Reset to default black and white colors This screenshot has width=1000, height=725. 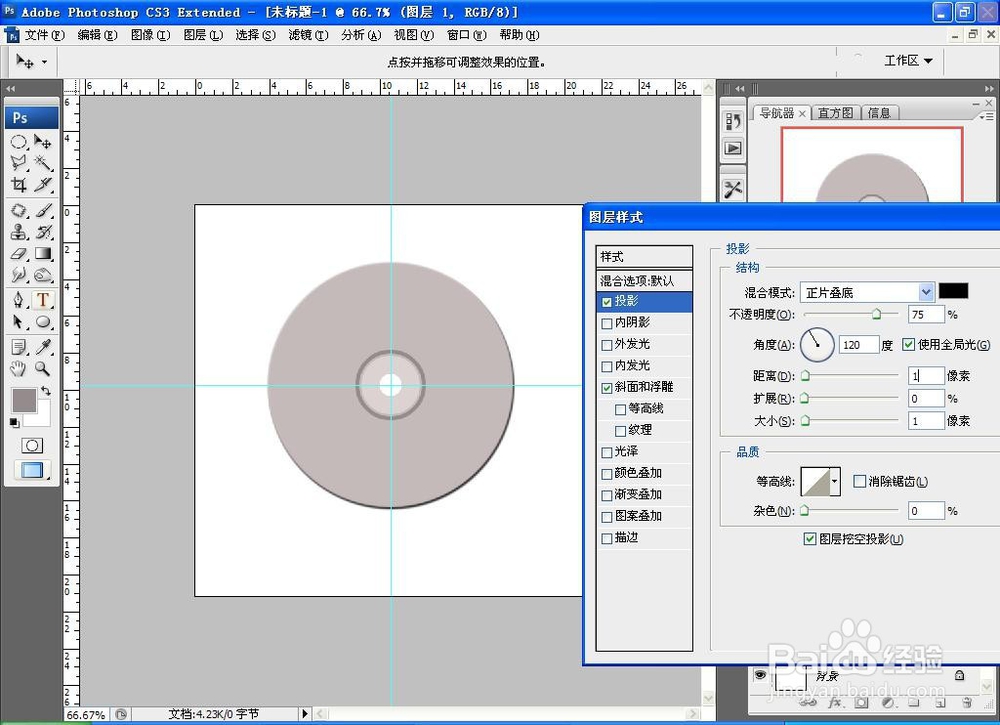point(15,422)
